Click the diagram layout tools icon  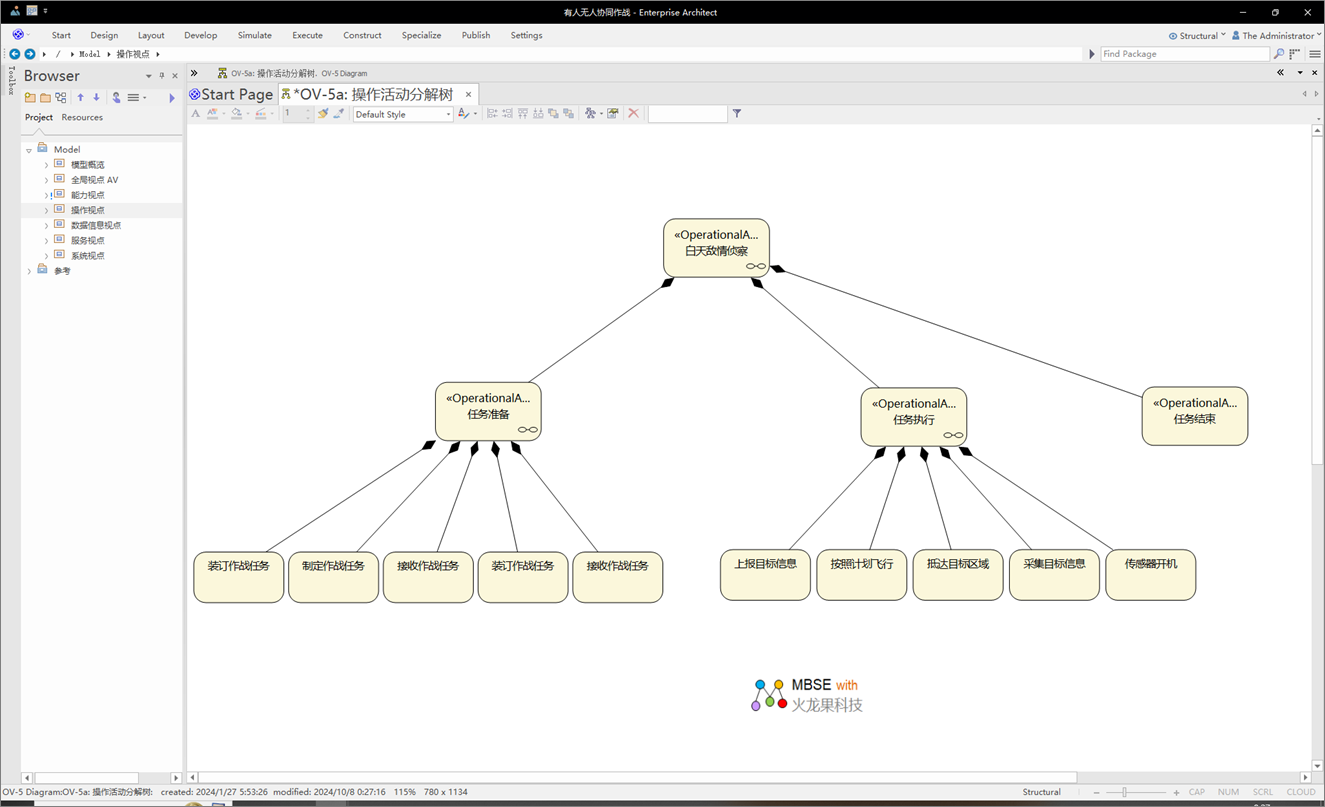point(590,114)
